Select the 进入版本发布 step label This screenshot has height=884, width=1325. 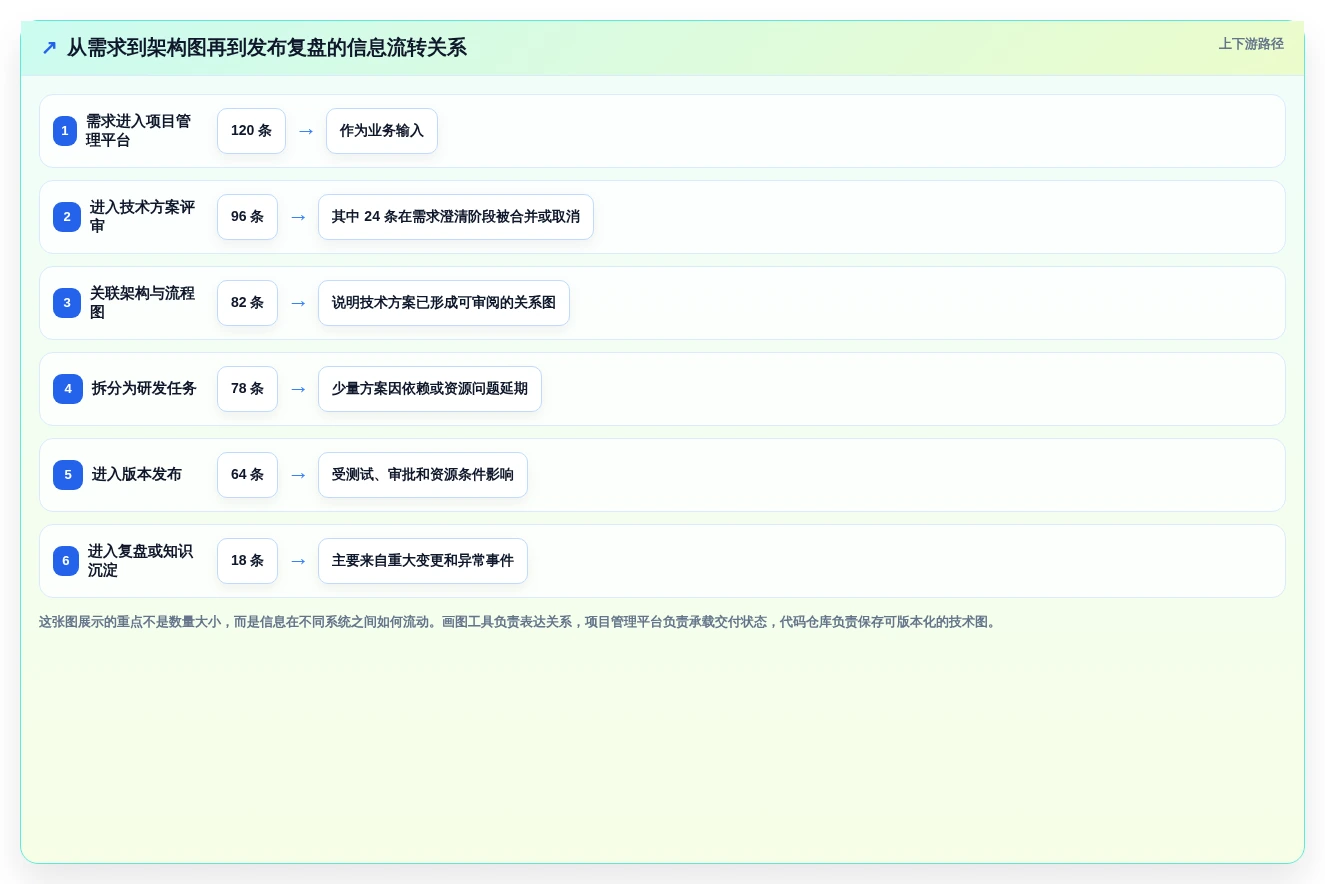tap(137, 475)
